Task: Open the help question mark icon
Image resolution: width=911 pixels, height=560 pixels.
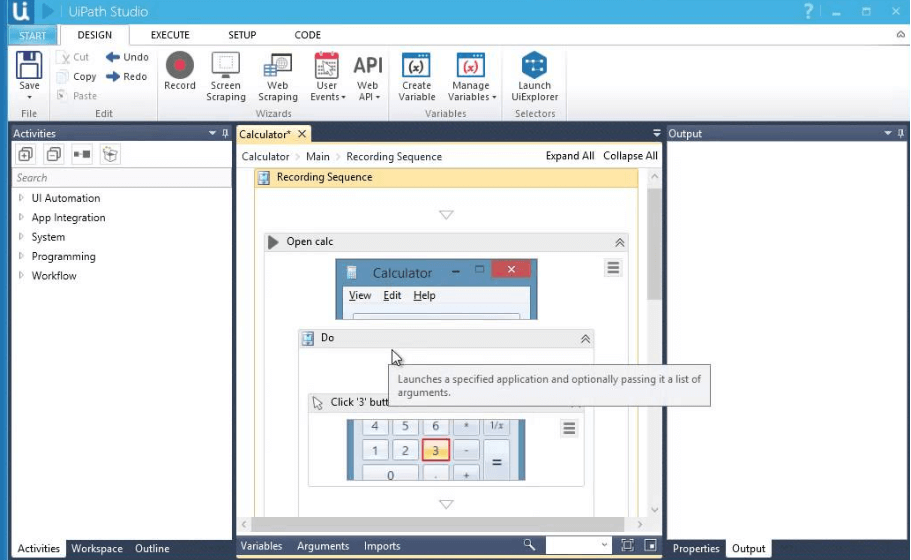Action: pos(808,11)
